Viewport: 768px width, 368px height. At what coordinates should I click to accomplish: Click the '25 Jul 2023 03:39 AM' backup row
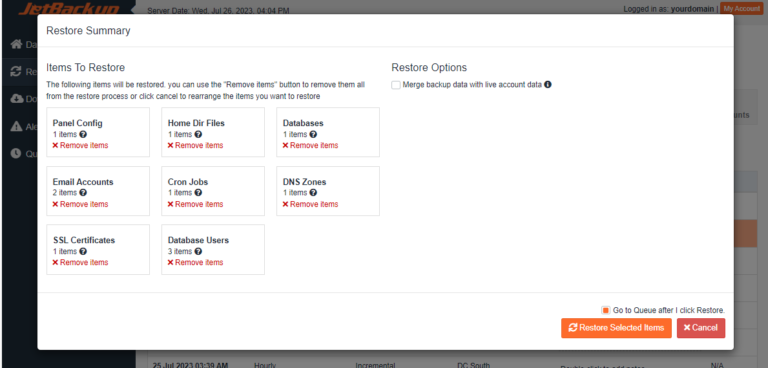click(x=190, y=365)
